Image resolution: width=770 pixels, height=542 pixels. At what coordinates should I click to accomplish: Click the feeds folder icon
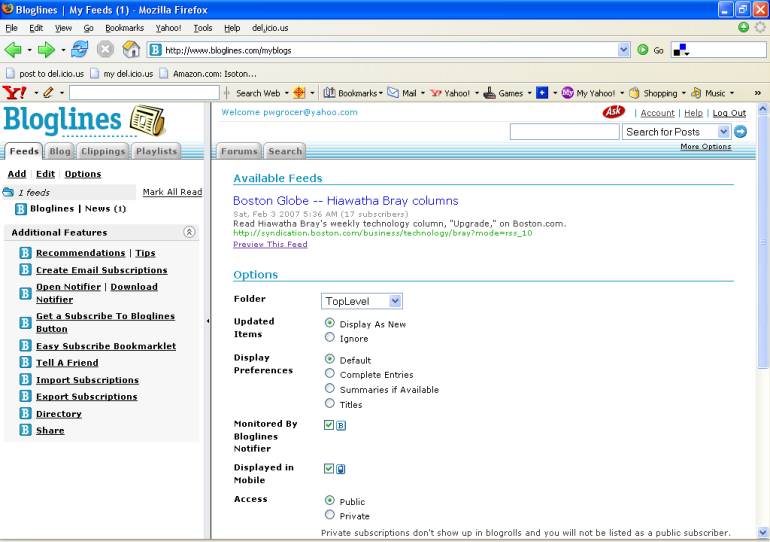pyautogui.click(x=8, y=192)
